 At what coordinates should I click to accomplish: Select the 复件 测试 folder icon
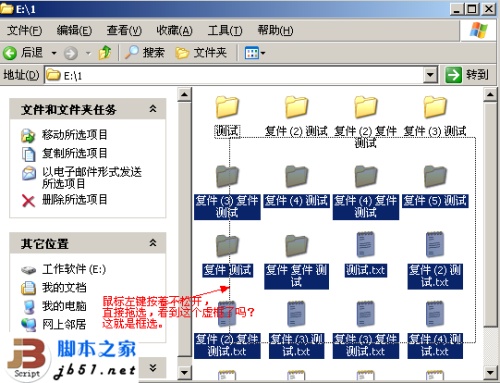[227, 246]
